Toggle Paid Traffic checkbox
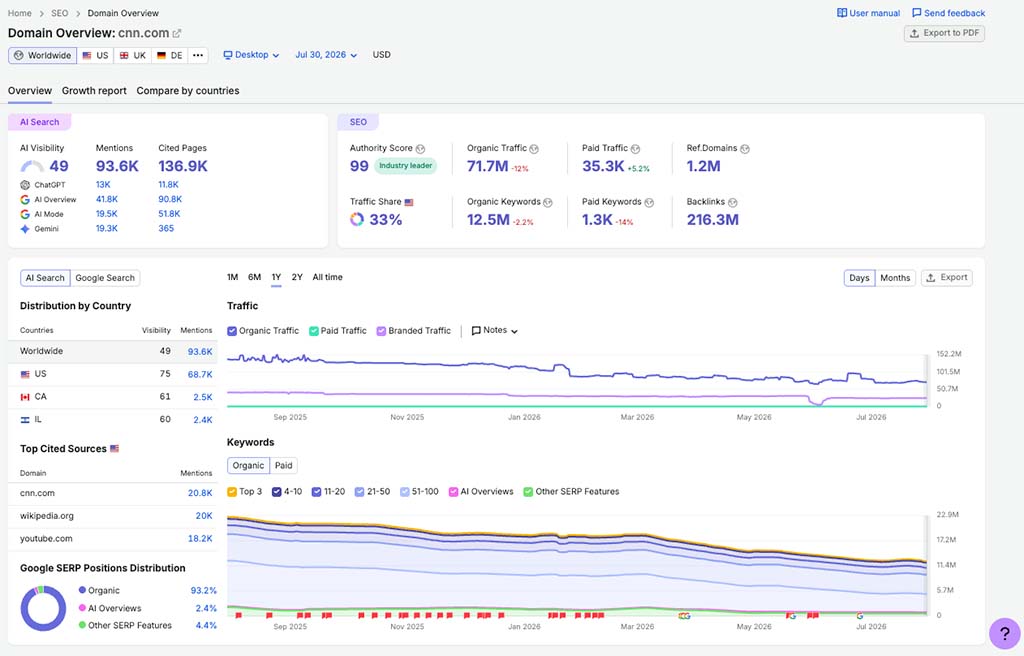 tap(313, 331)
